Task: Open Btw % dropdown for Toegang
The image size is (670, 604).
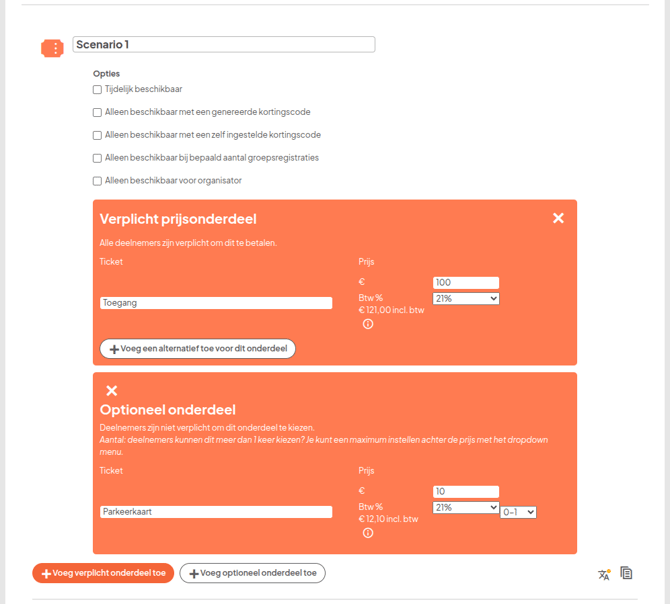Action: (466, 298)
